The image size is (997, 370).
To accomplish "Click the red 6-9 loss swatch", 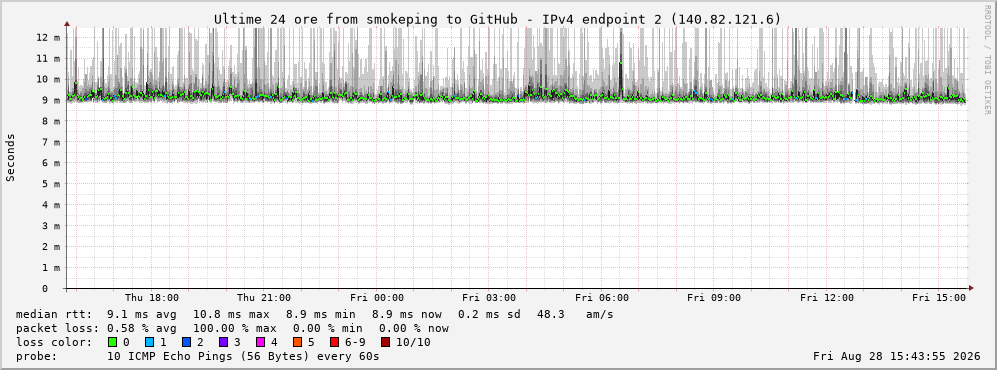I will coord(334,342).
